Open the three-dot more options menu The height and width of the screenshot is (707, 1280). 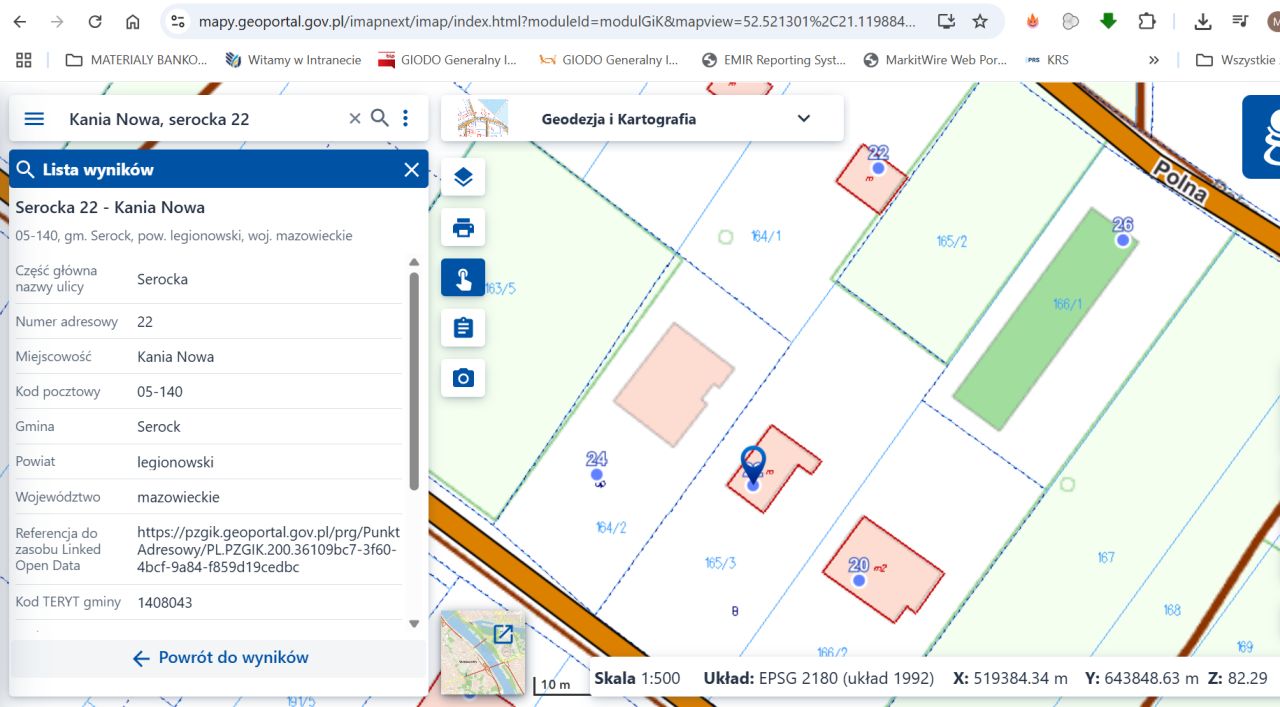coord(405,119)
